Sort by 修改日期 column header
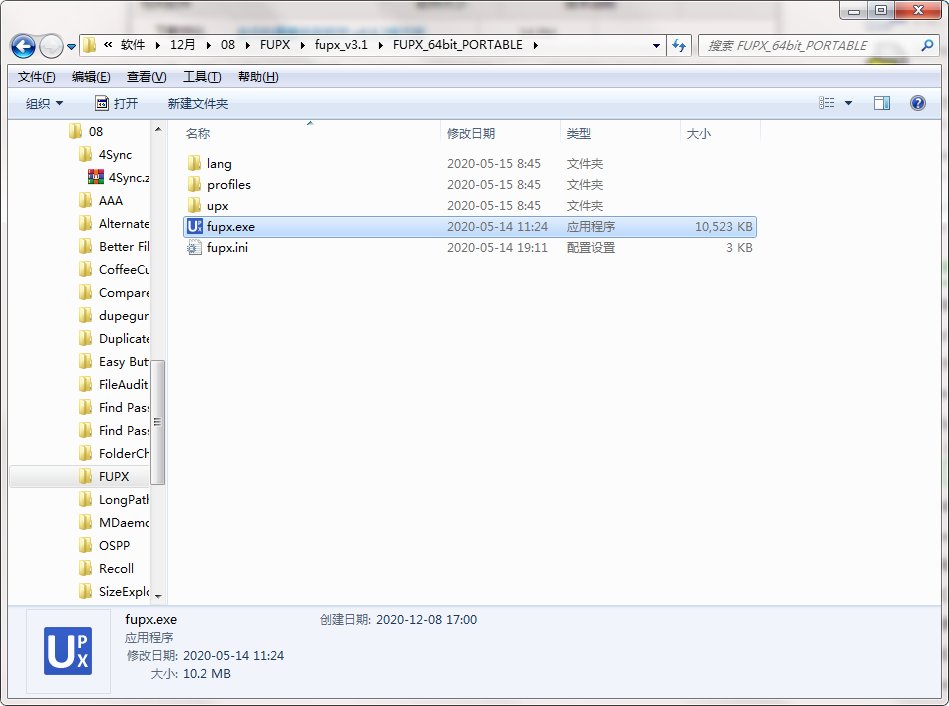Viewport: 949px width, 706px height. tap(471, 133)
